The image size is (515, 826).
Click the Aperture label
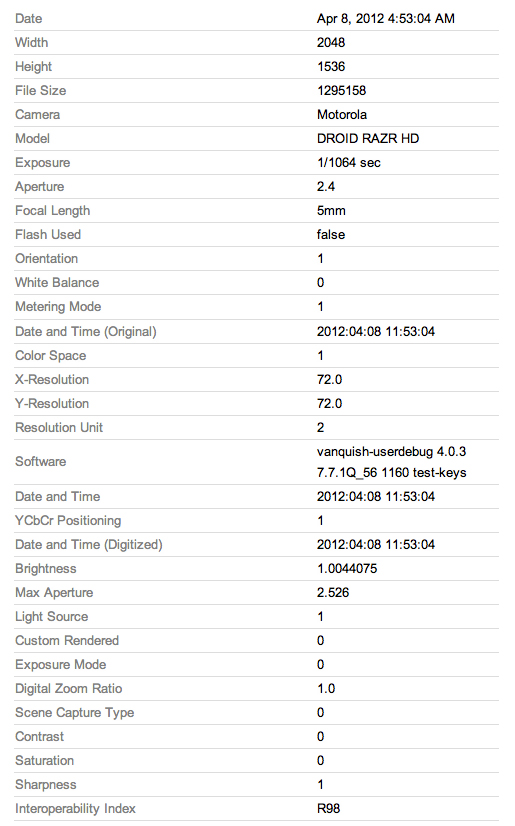[x=39, y=186]
